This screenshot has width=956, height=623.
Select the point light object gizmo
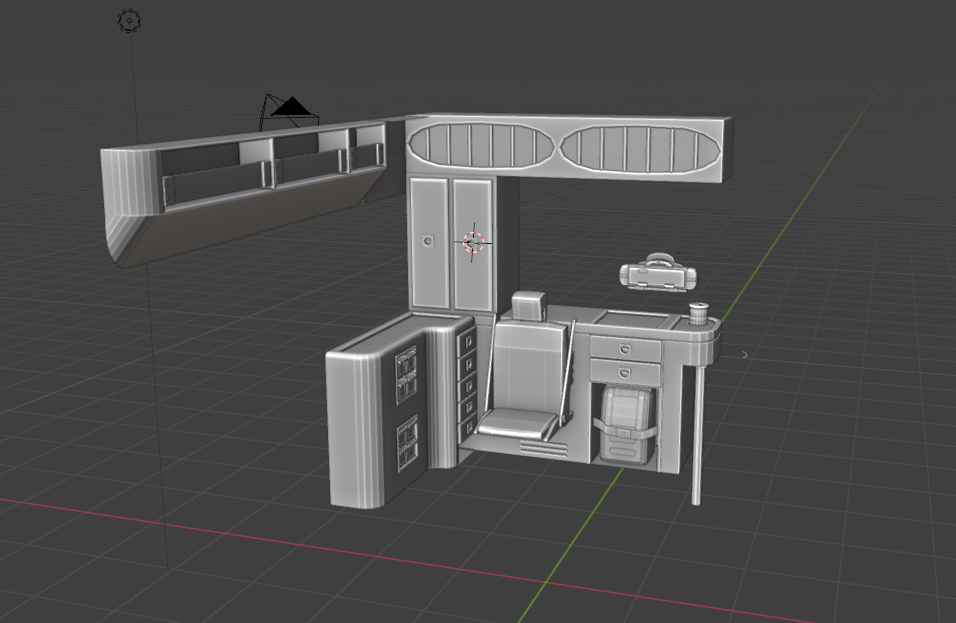pyautogui.click(x=129, y=21)
